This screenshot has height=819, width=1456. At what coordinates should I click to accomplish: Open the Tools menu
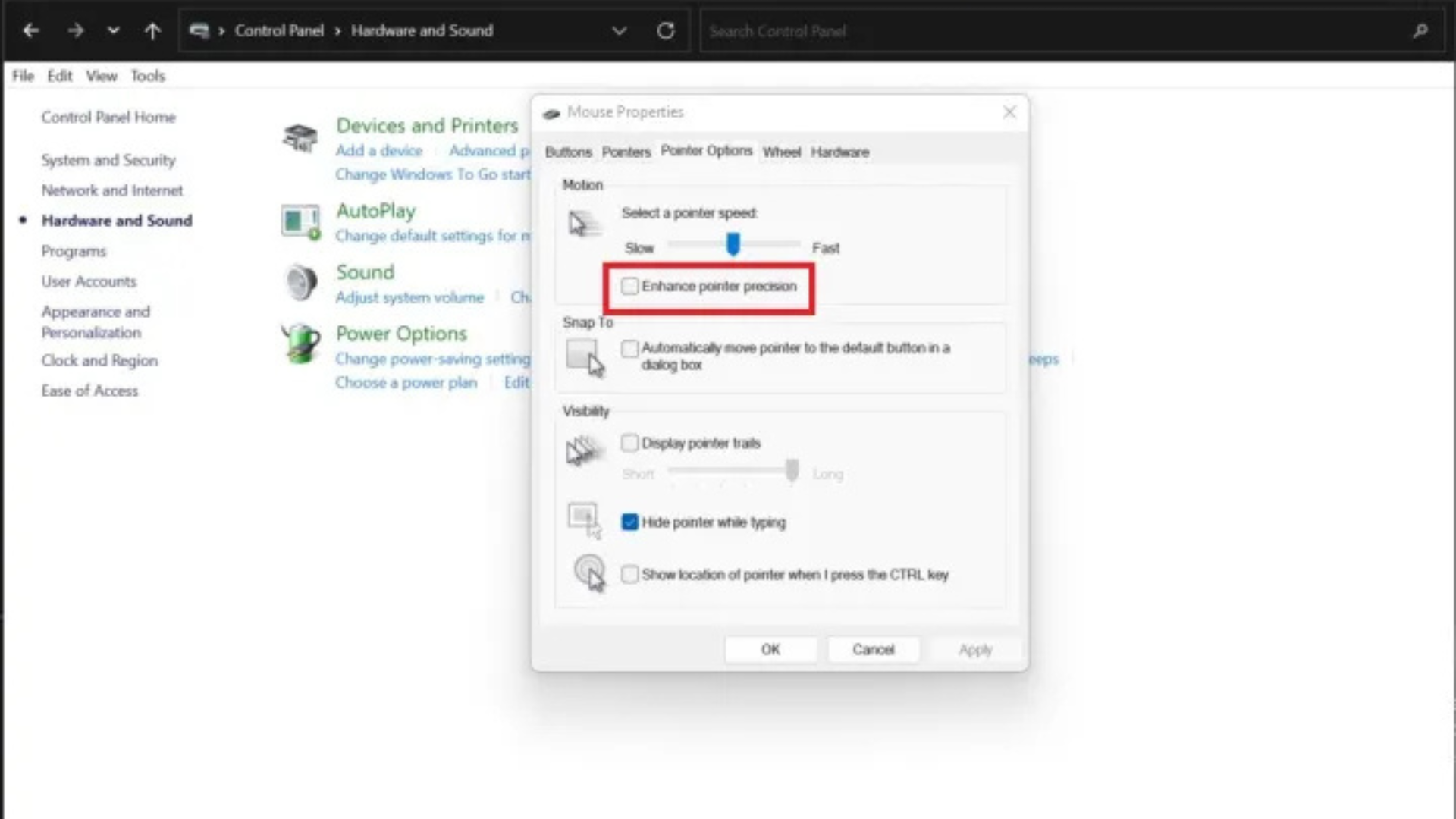pyautogui.click(x=147, y=75)
